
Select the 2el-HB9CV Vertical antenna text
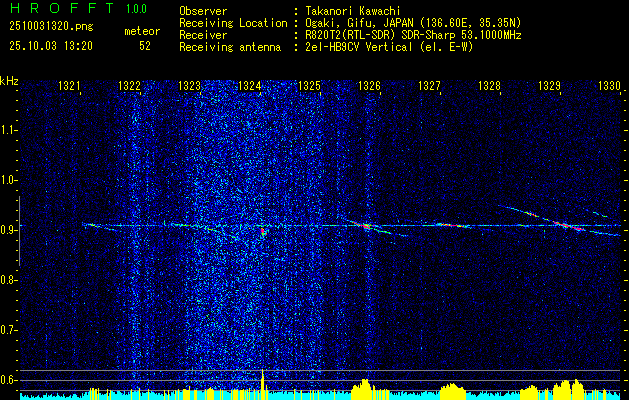pos(388,47)
